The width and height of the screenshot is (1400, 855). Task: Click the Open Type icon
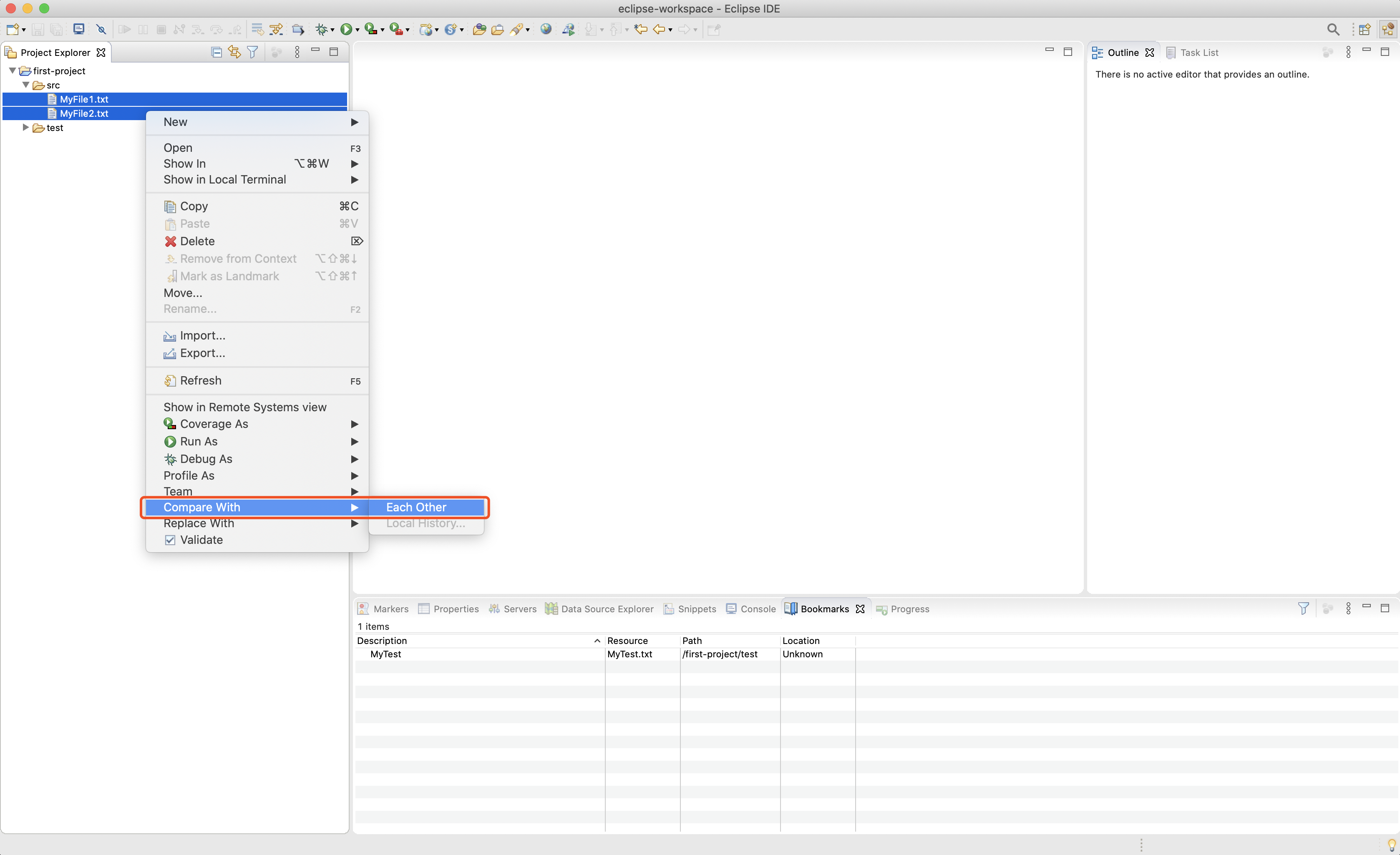[479, 29]
